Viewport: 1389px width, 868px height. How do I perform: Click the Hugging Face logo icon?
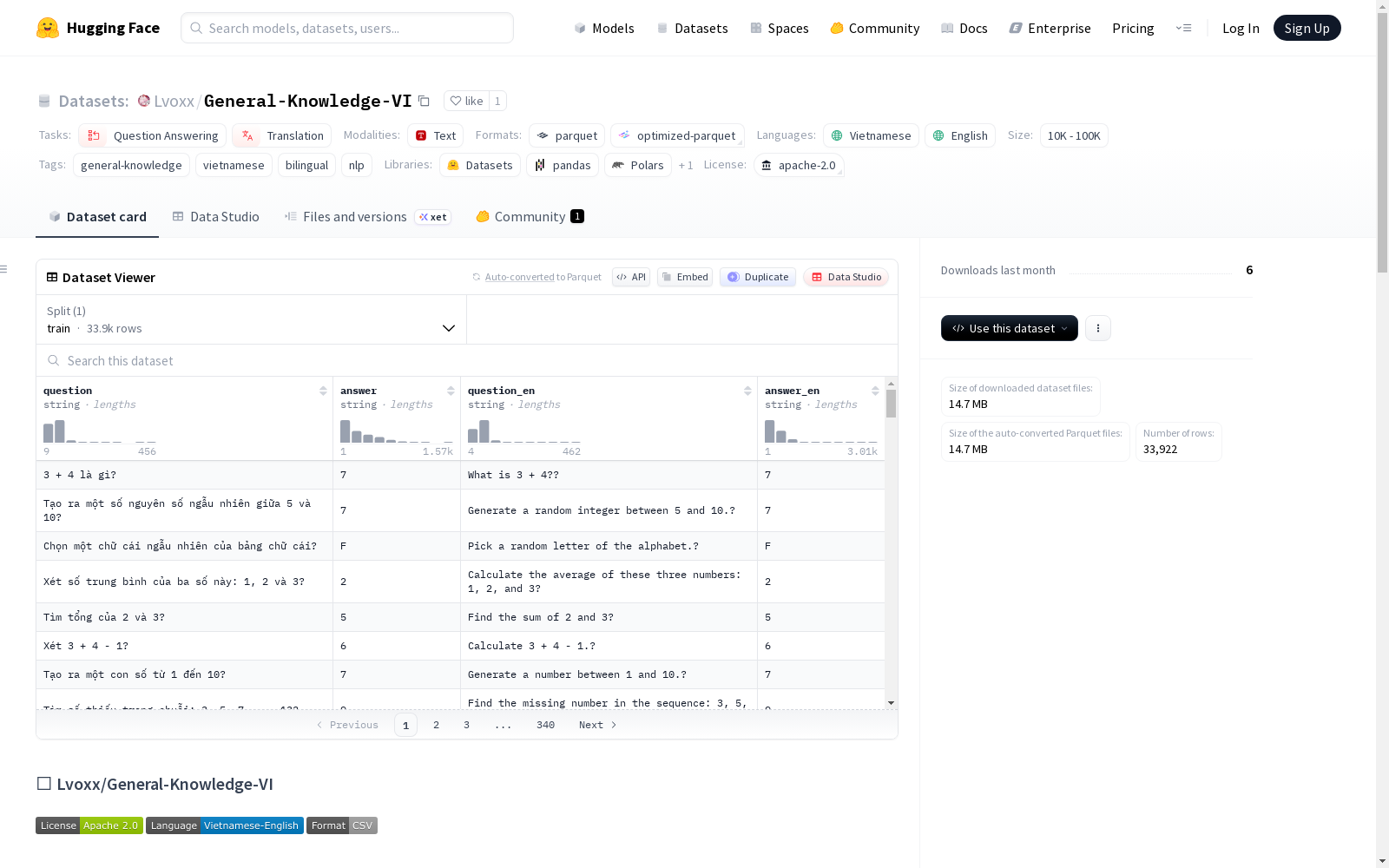pos(48,28)
